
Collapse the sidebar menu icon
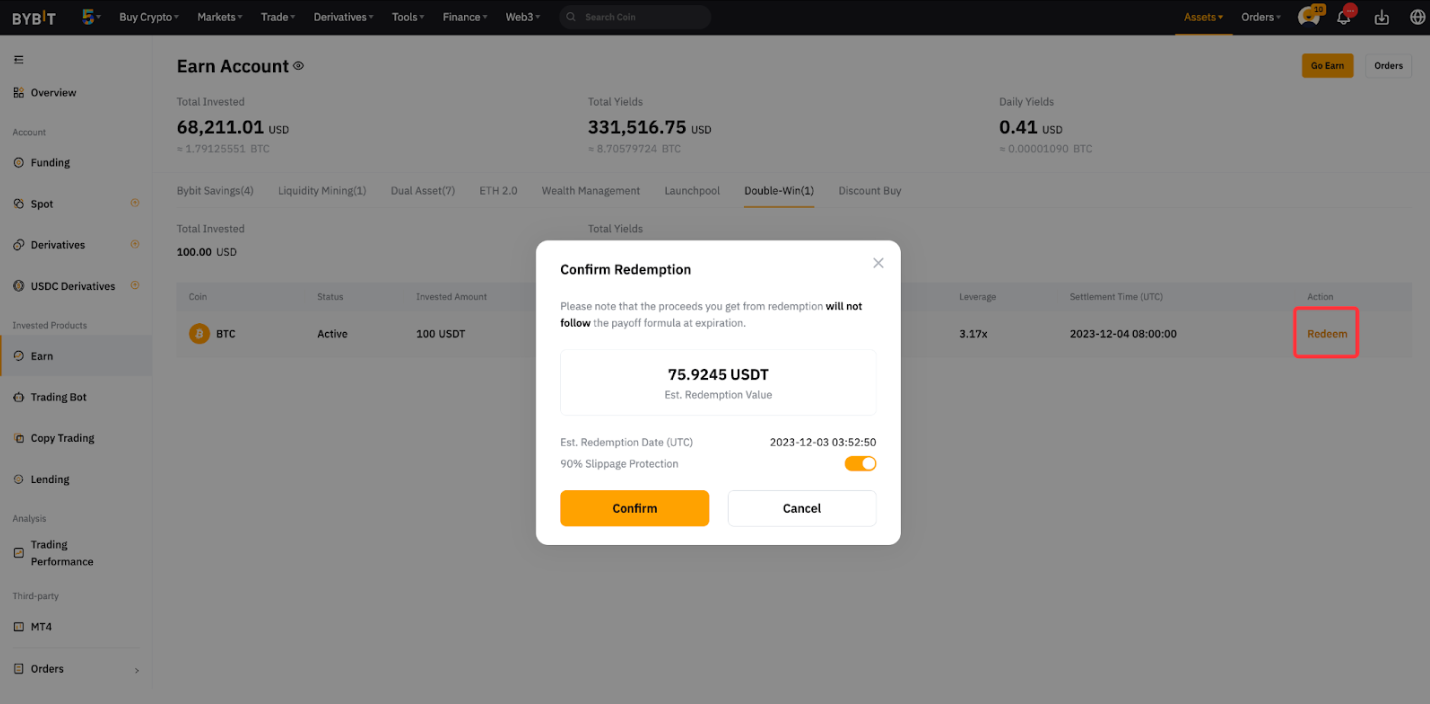click(x=18, y=60)
